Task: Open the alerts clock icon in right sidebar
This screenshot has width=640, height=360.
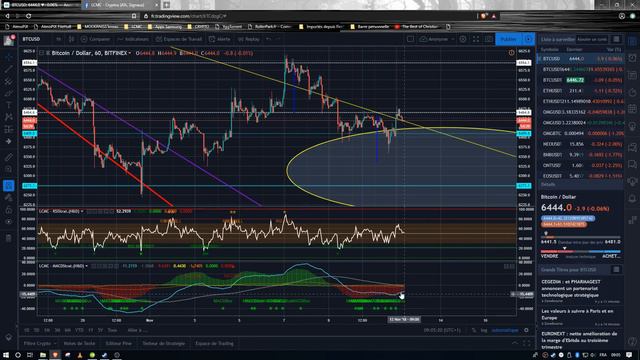Action: click(632, 58)
